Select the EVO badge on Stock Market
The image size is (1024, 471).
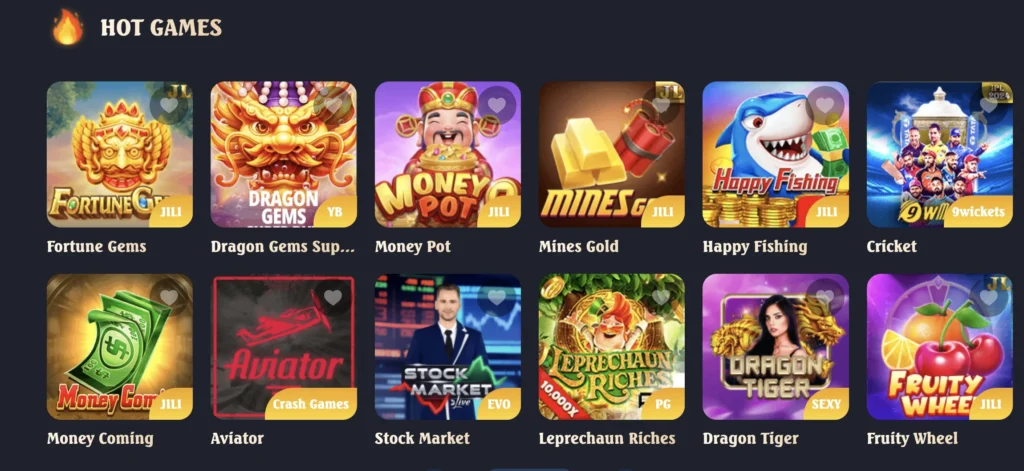pos(499,404)
